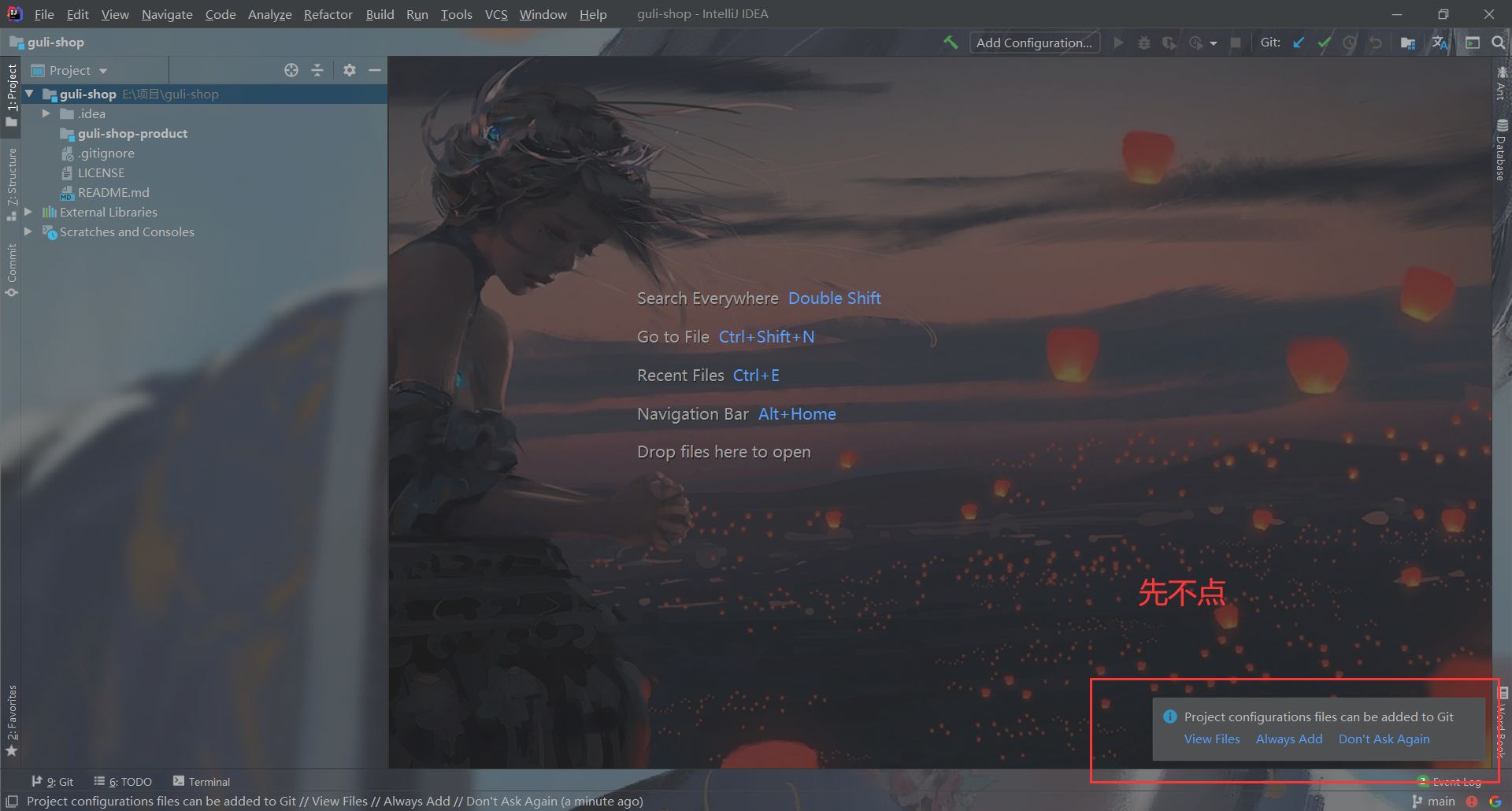Viewport: 1512px width, 811px height.
Task: Collapse the guli-shop root node
Action: (29, 94)
